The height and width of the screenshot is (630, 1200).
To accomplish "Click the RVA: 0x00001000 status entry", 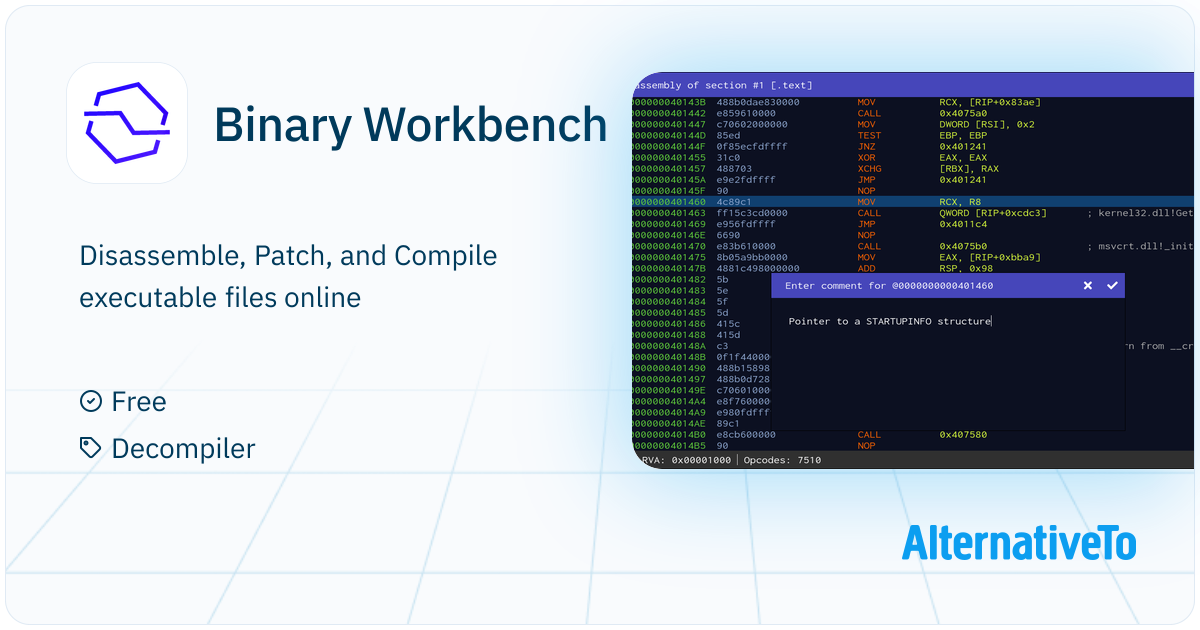I will click(685, 460).
